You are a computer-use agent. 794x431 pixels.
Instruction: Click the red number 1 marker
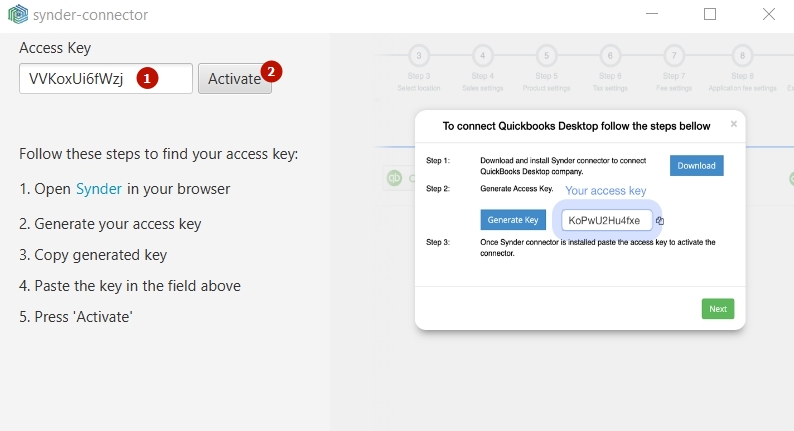(147, 79)
